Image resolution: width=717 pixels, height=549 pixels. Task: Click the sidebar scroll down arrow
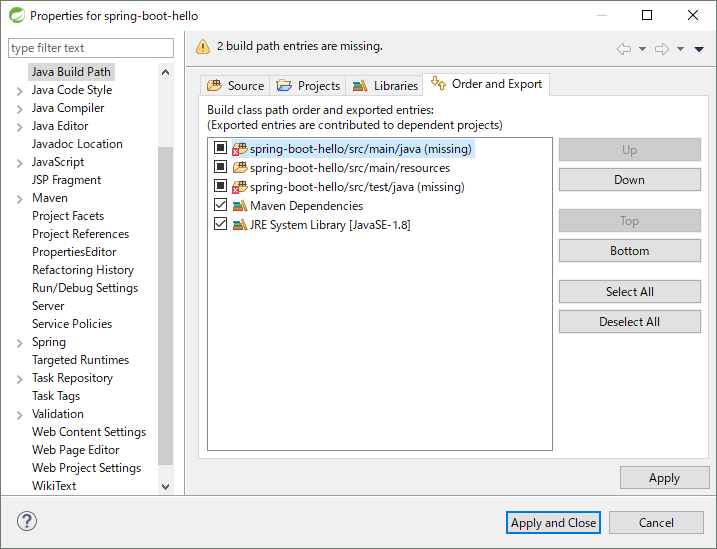[166, 486]
